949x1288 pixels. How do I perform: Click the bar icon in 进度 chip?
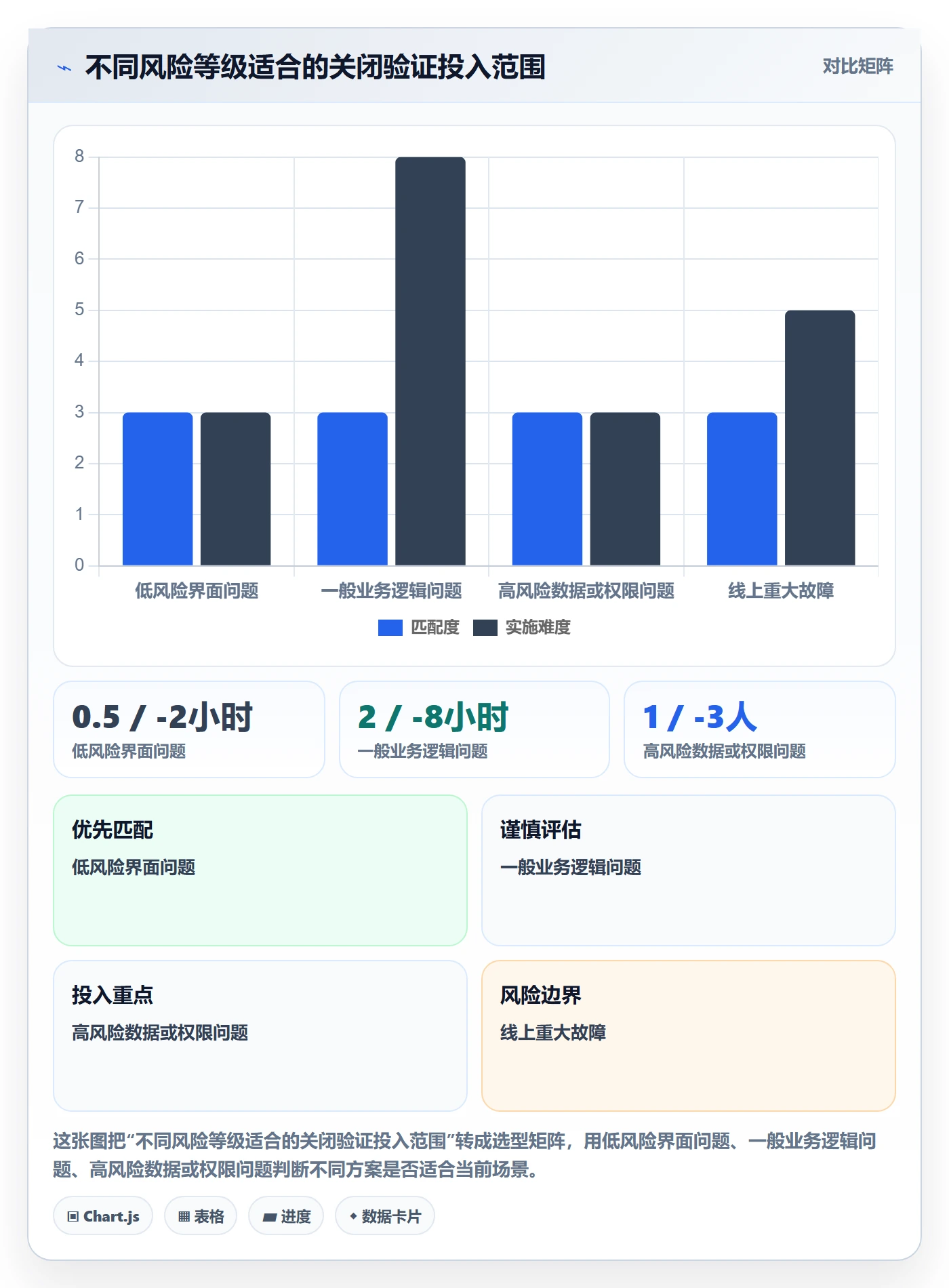pyautogui.click(x=270, y=1217)
